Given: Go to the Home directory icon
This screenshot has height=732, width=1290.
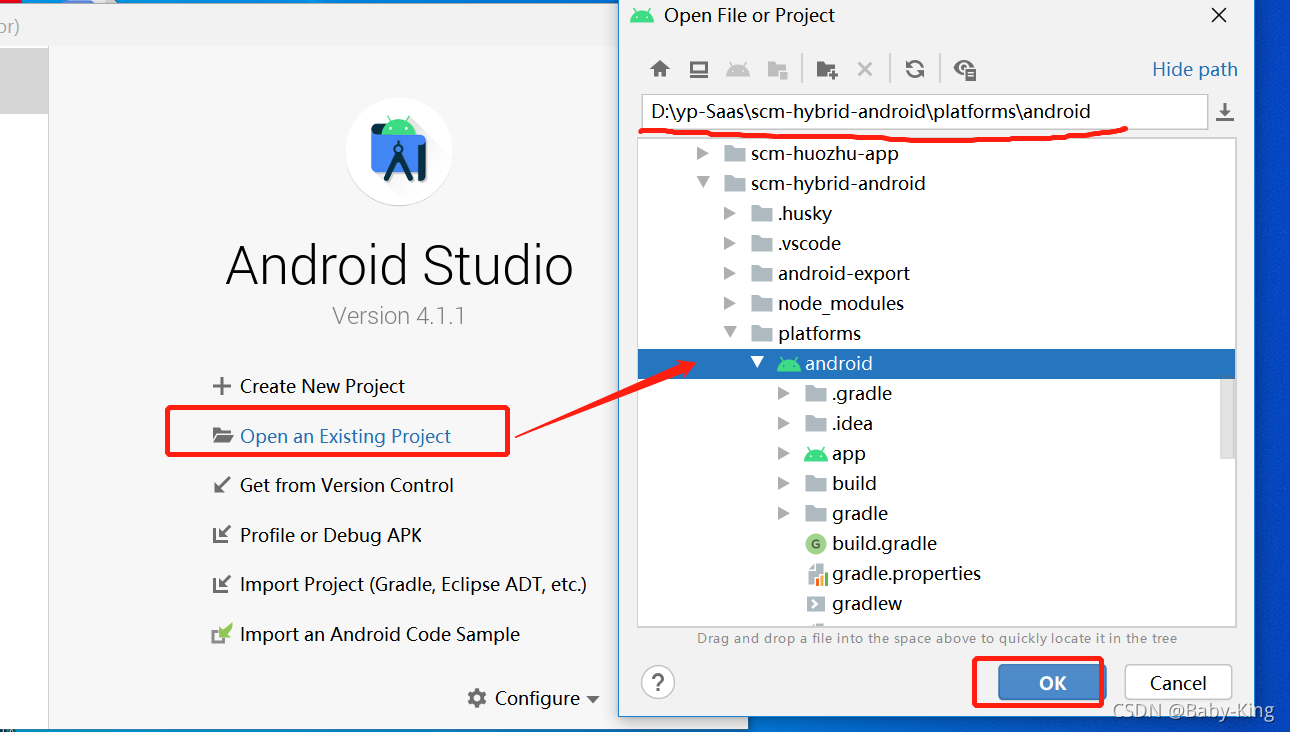Looking at the screenshot, I should (x=659, y=69).
